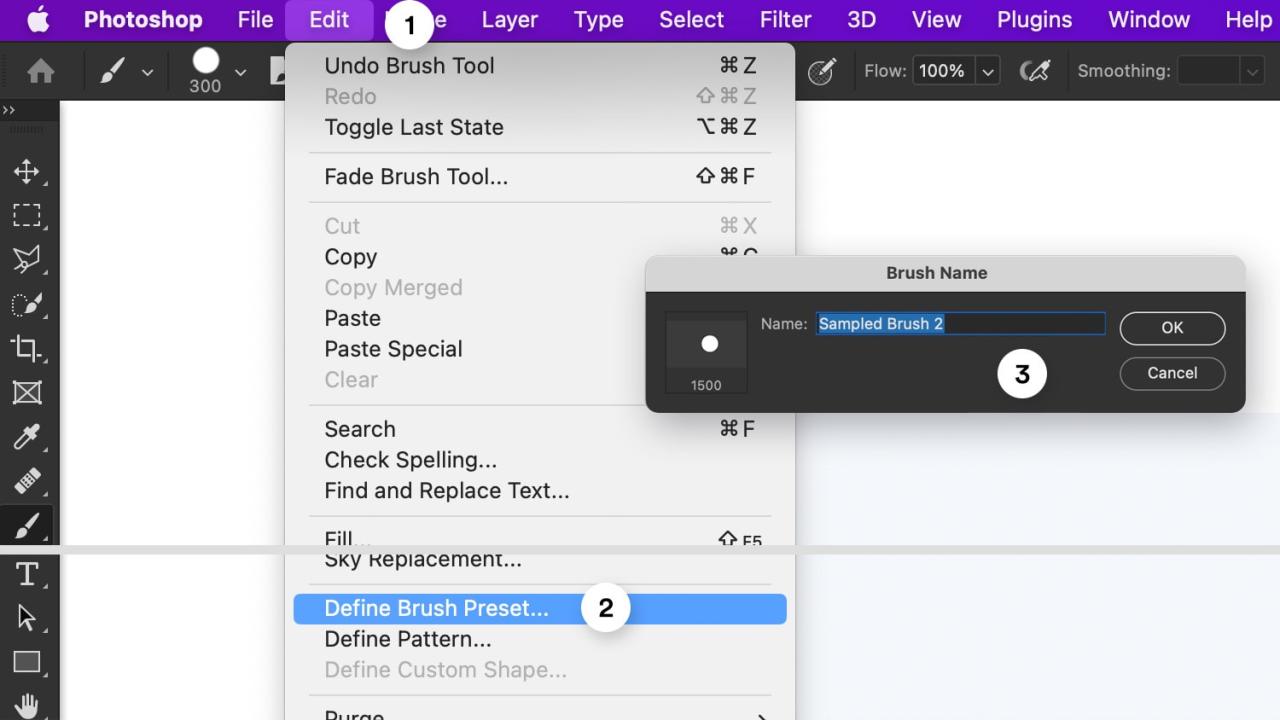This screenshot has width=1280, height=720.
Task: Open the Smoothing dropdown arrow
Action: pos(1252,71)
